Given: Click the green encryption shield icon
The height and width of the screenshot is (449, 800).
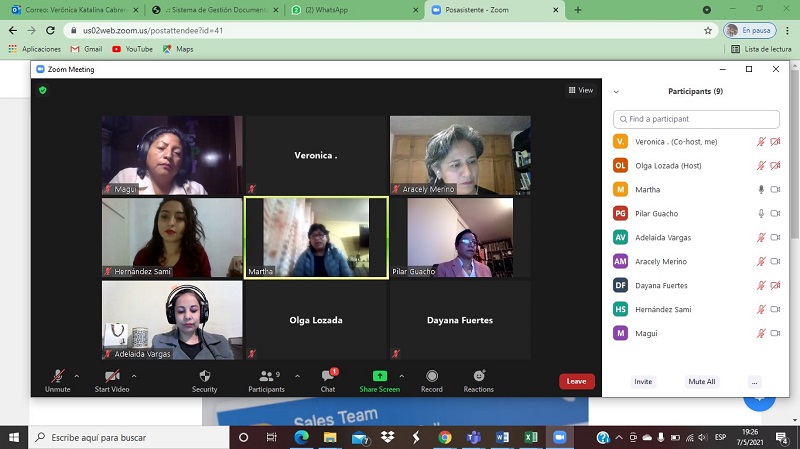Looking at the screenshot, I should [x=43, y=90].
